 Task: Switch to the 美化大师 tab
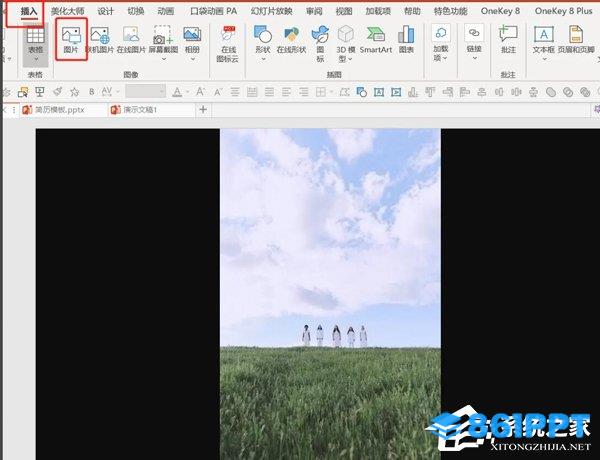click(68, 11)
